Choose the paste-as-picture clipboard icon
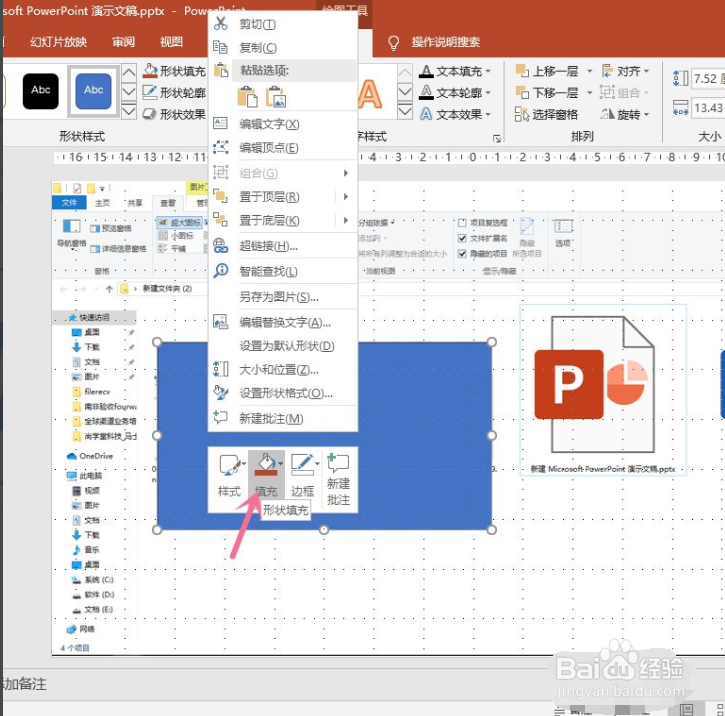The height and width of the screenshot is (716, 725). (x=276, y=97)
